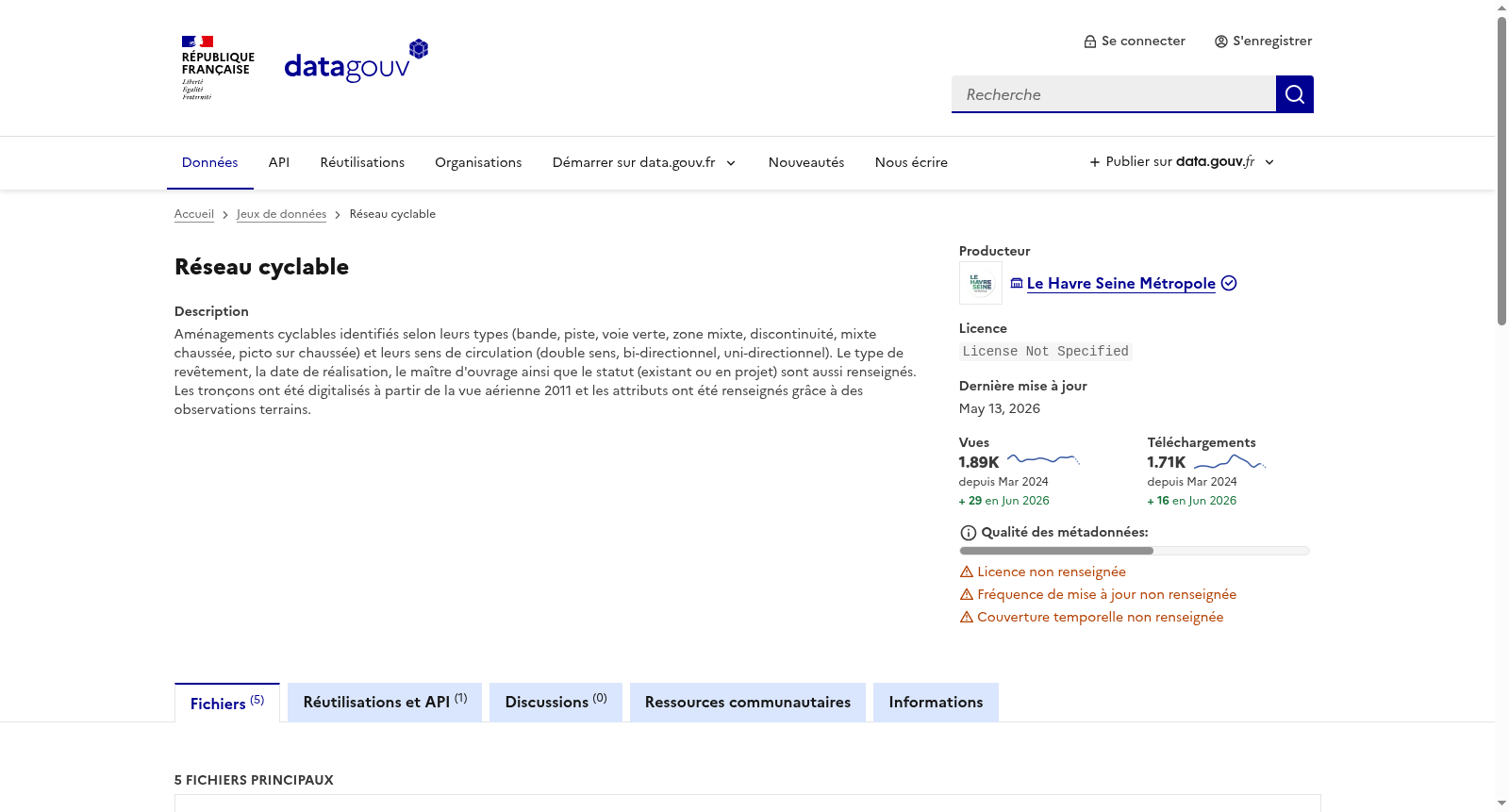Viewport: 1509px width, 812px height.
Task: Click the metadata quality progress bar
Action: click(x=1135, y=551)
